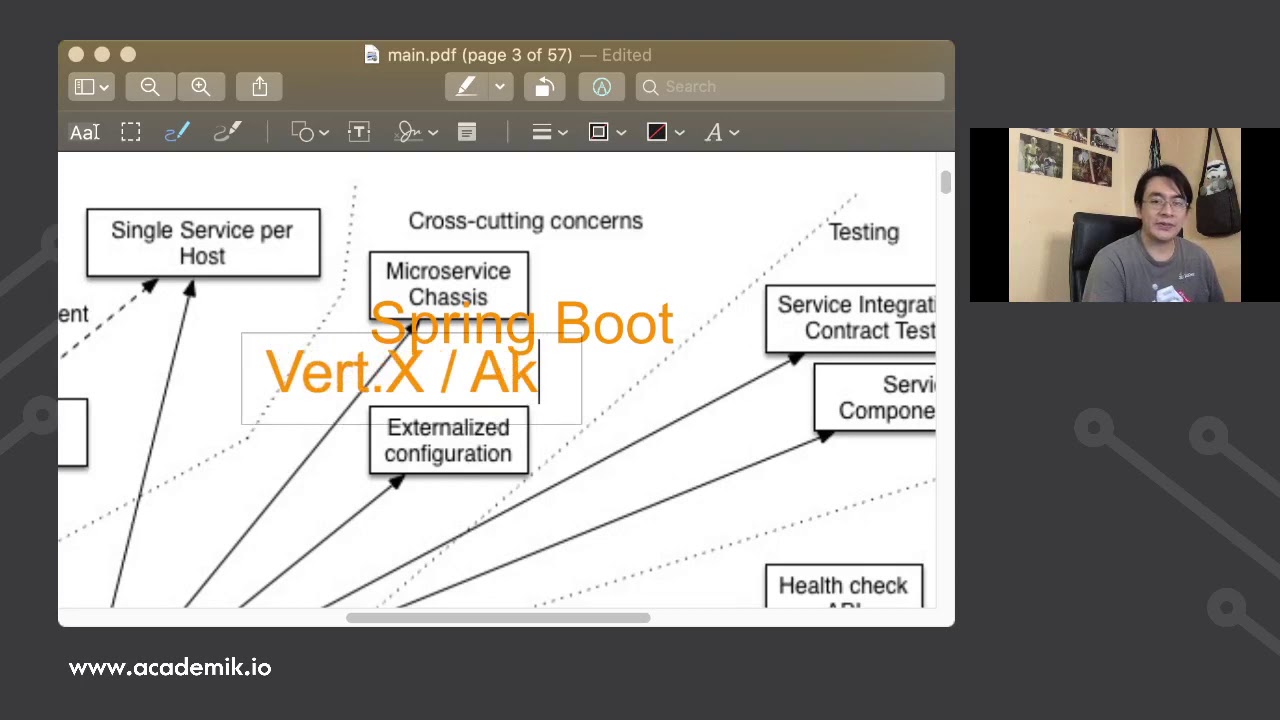1280x720 pixels.
Task: Rotate the page with the rotate button
Action: [x=544, y=87]
